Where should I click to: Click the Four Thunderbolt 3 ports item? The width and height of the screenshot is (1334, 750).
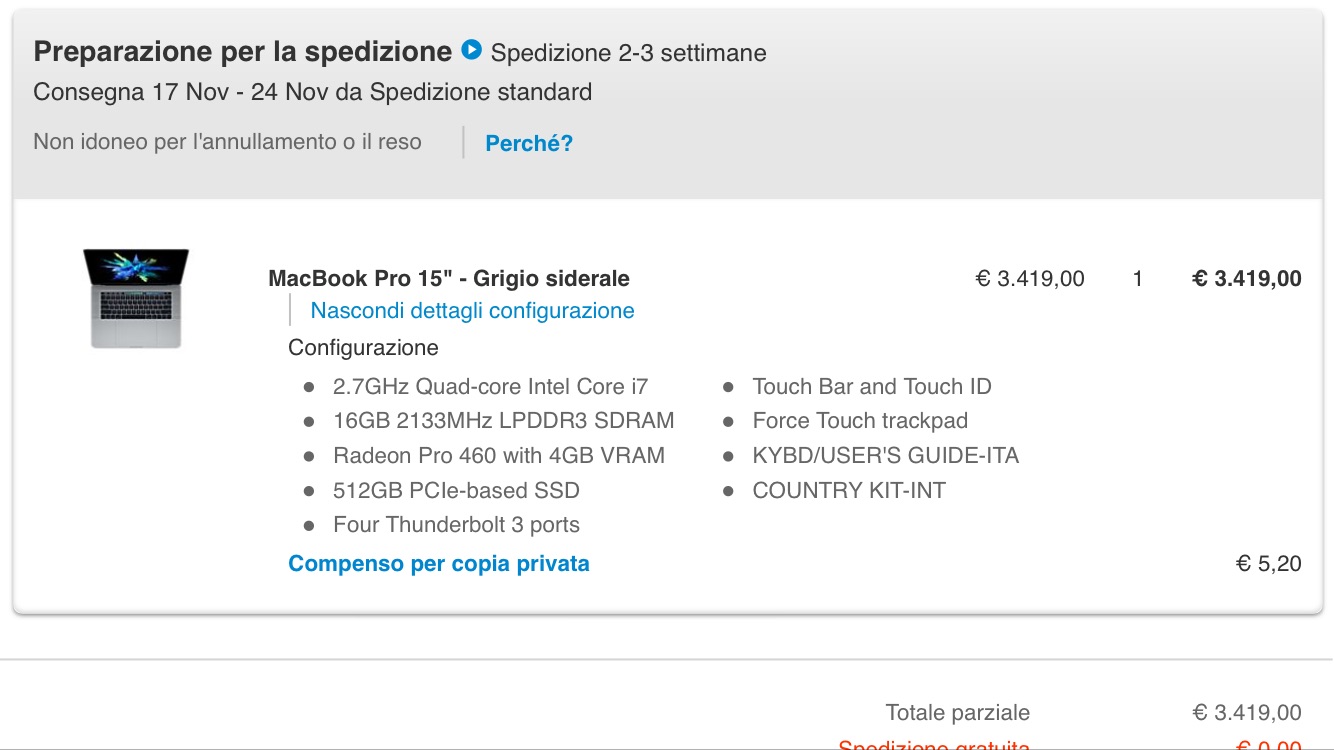[456, 525]
